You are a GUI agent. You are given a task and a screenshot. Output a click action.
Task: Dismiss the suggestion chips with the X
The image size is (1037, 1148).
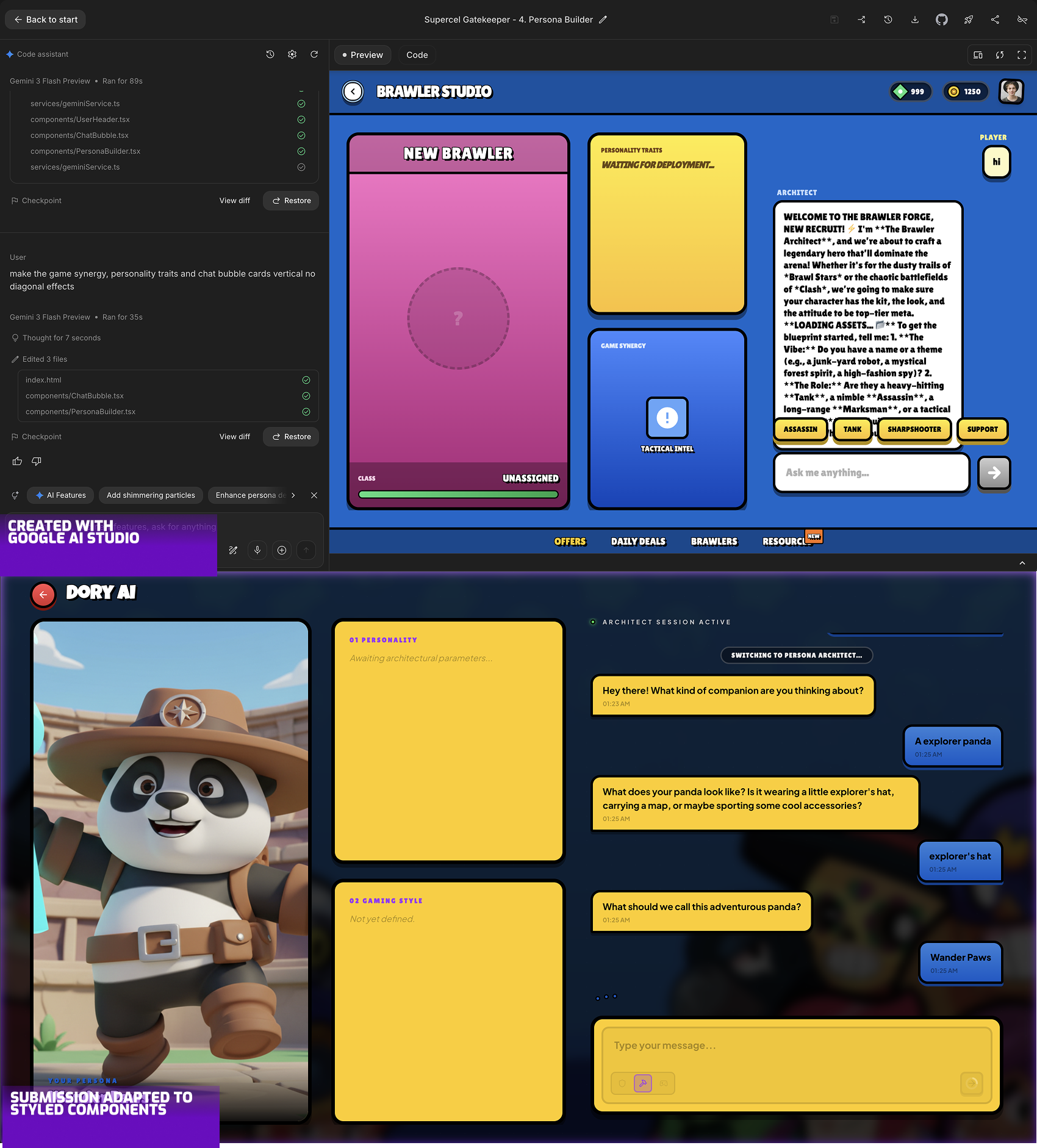tap(314, 495)
